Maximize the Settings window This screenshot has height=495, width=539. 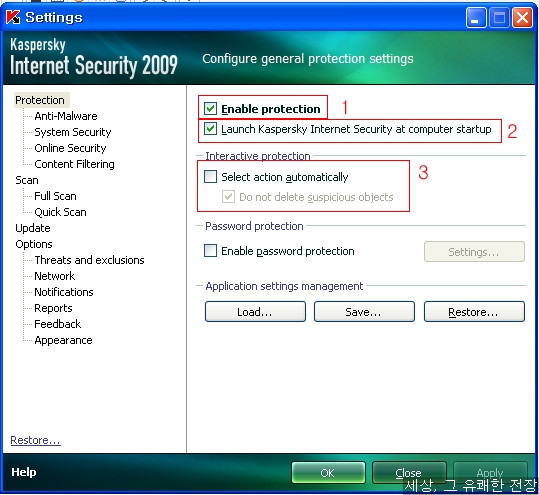coord(499,17)
